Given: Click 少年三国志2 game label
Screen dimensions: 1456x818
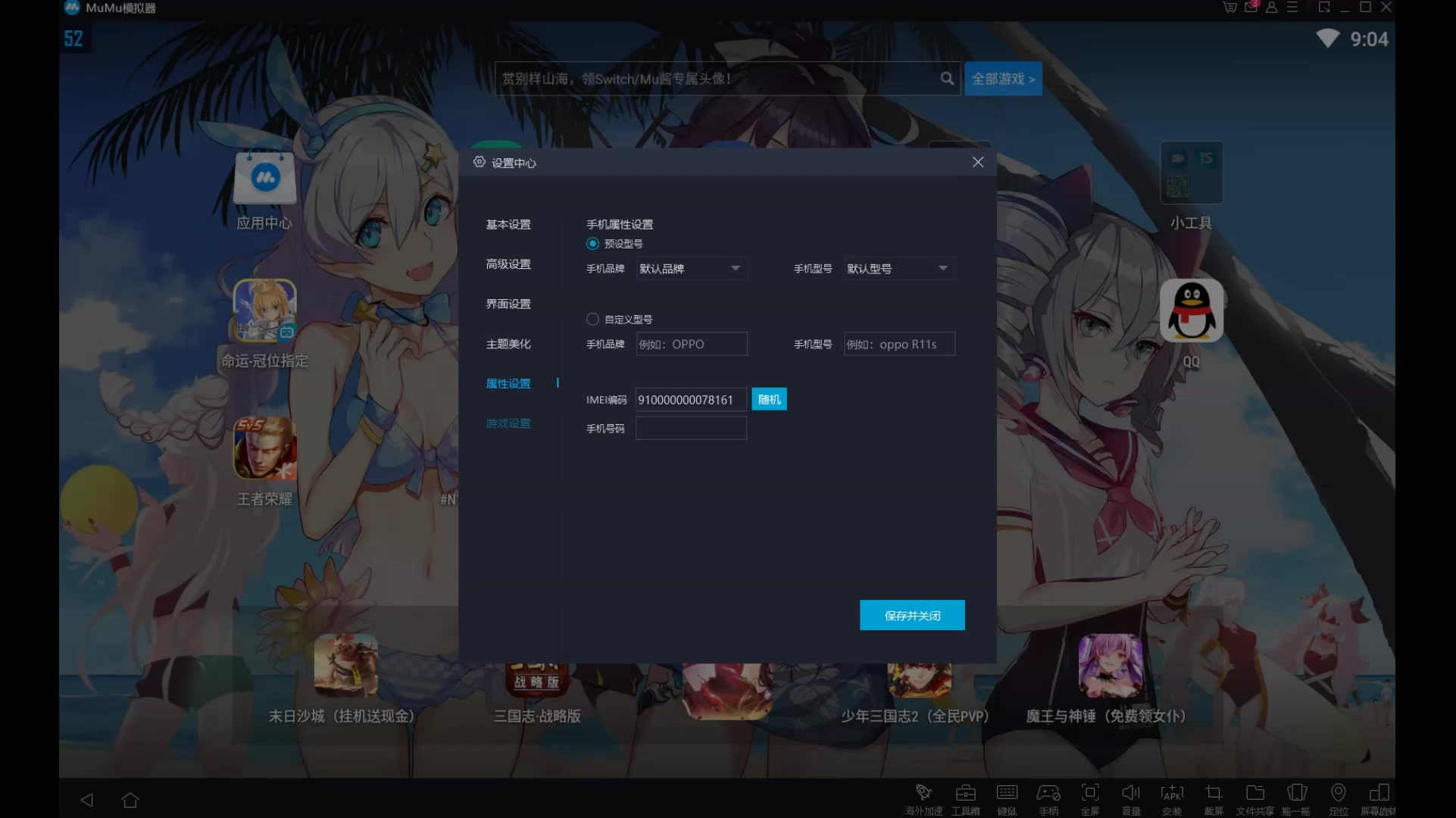Looking at the screenshot, I should pos(914,716).
